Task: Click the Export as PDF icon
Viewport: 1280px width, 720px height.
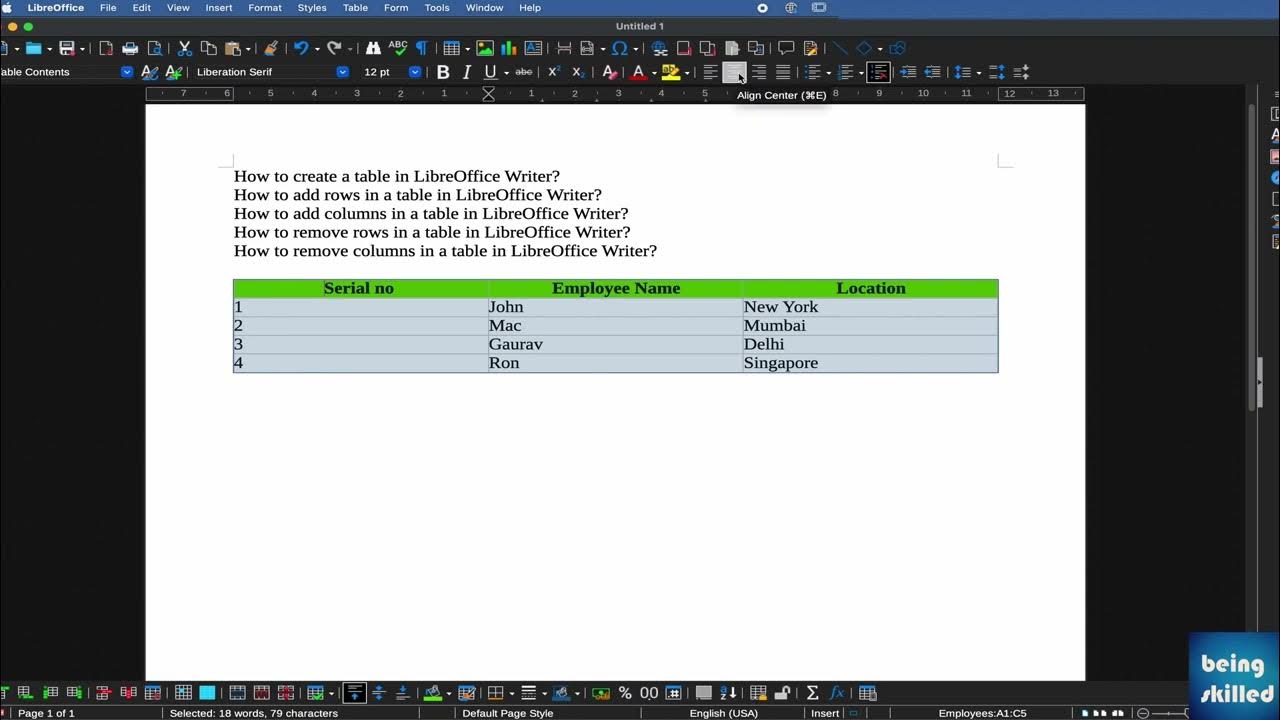Action: pos(106,48)
